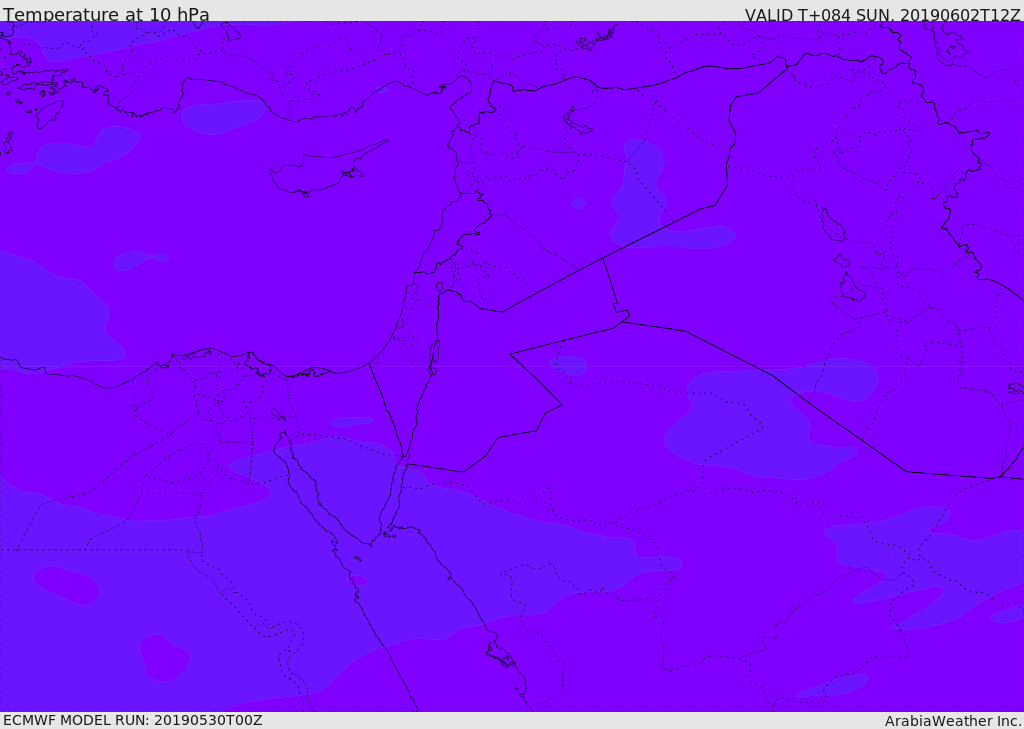Image resolution: width=1024 pixels, height=729 pixels.
Task: Click the 'Temperature at 10 hPa' title text
Action: 106,14
